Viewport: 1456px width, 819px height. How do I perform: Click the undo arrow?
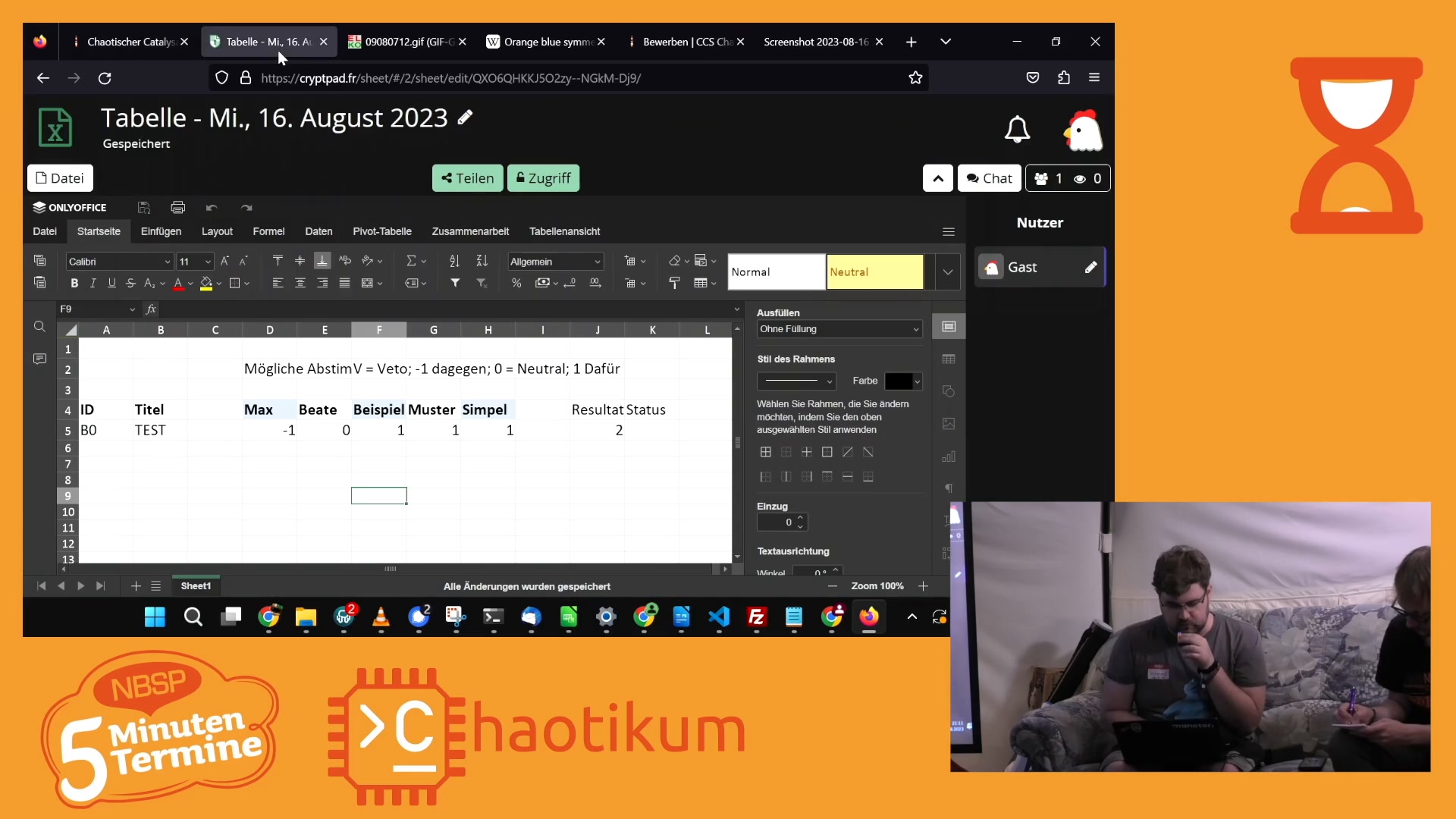click(x=212, y=208)
